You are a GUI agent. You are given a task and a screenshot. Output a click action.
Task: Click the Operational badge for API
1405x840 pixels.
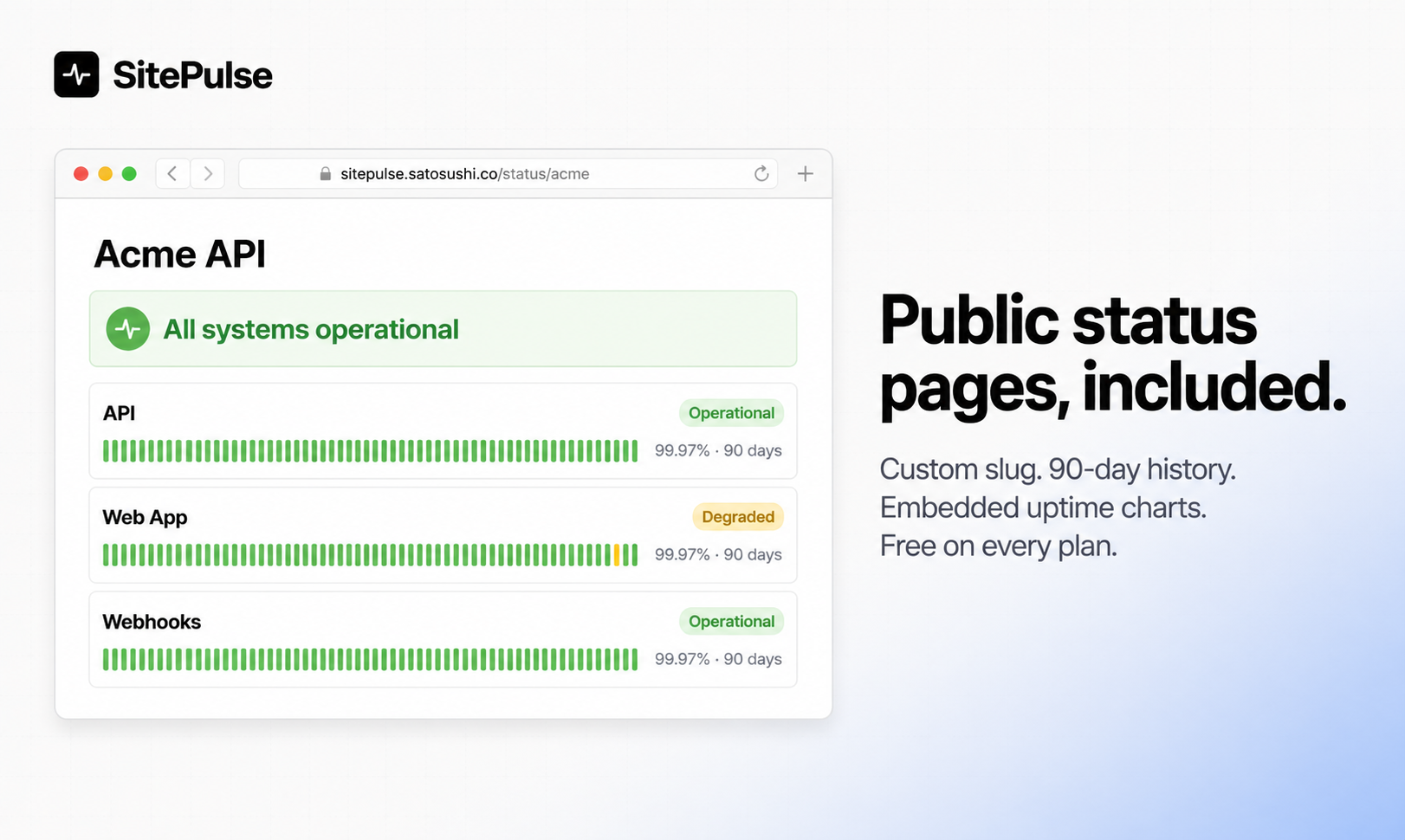pos(731,413)
